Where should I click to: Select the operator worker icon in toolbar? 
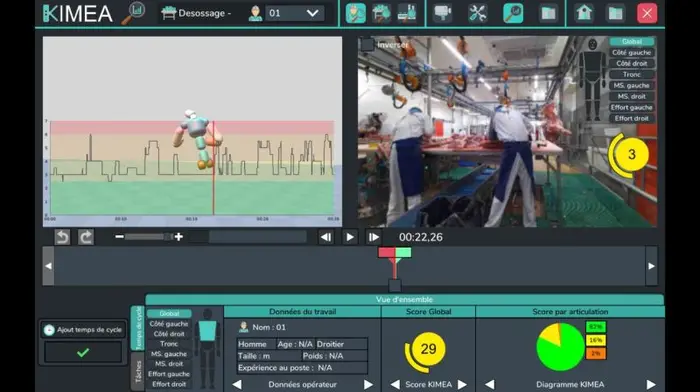(x=356, y=13)
